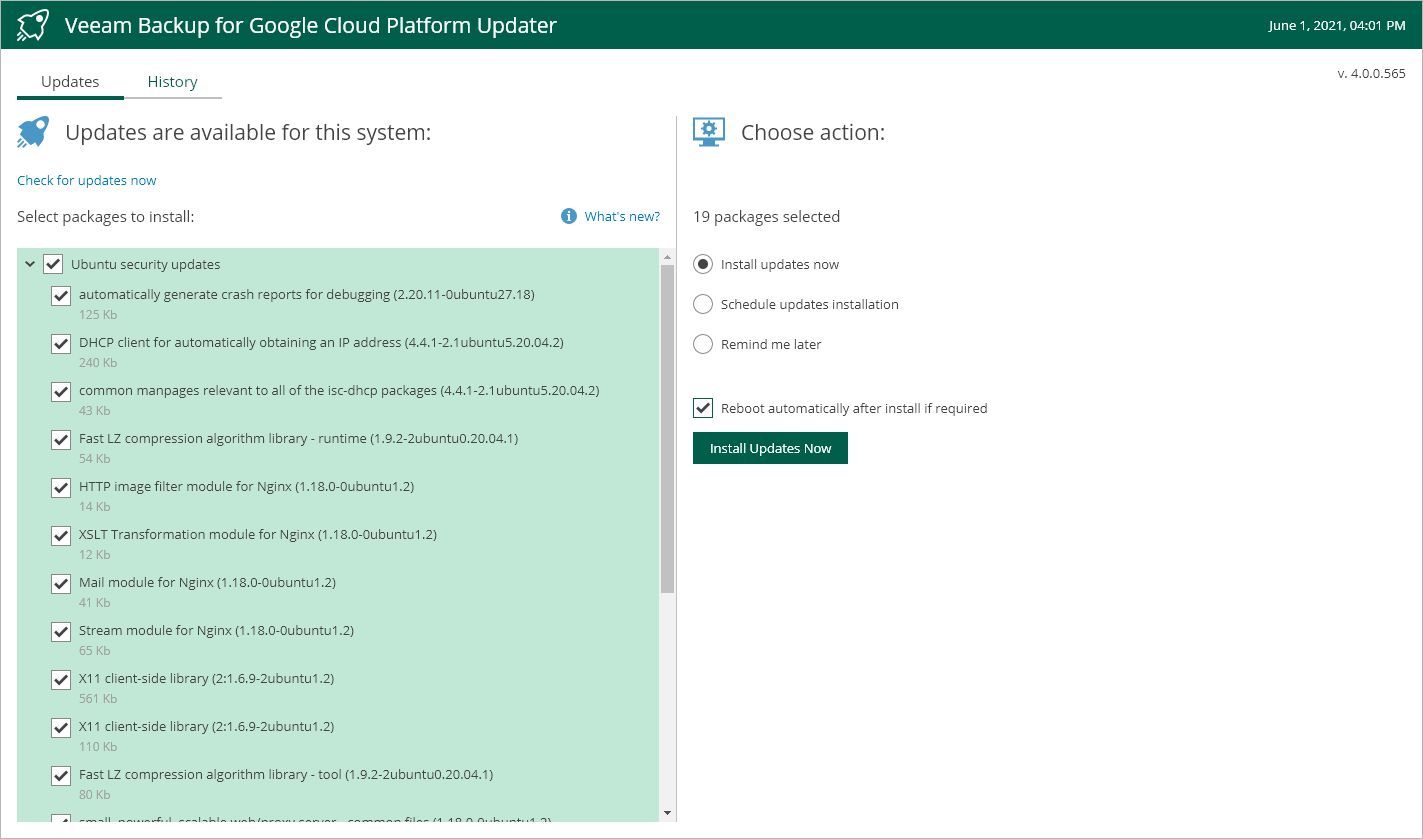Uncheck DHCP client package checkbox
Screen dimensions: 1423x839
(x=61, y=344)
